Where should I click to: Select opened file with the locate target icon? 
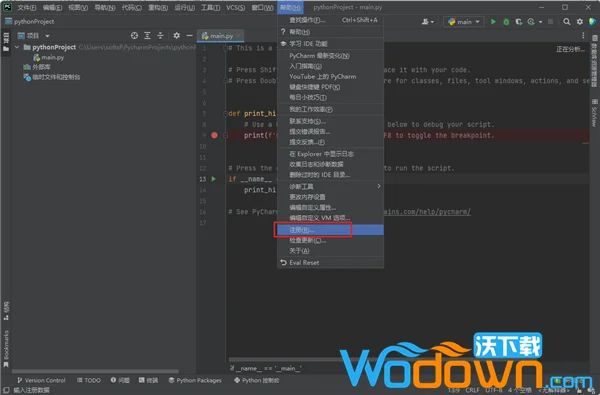[x=134, y=36]
